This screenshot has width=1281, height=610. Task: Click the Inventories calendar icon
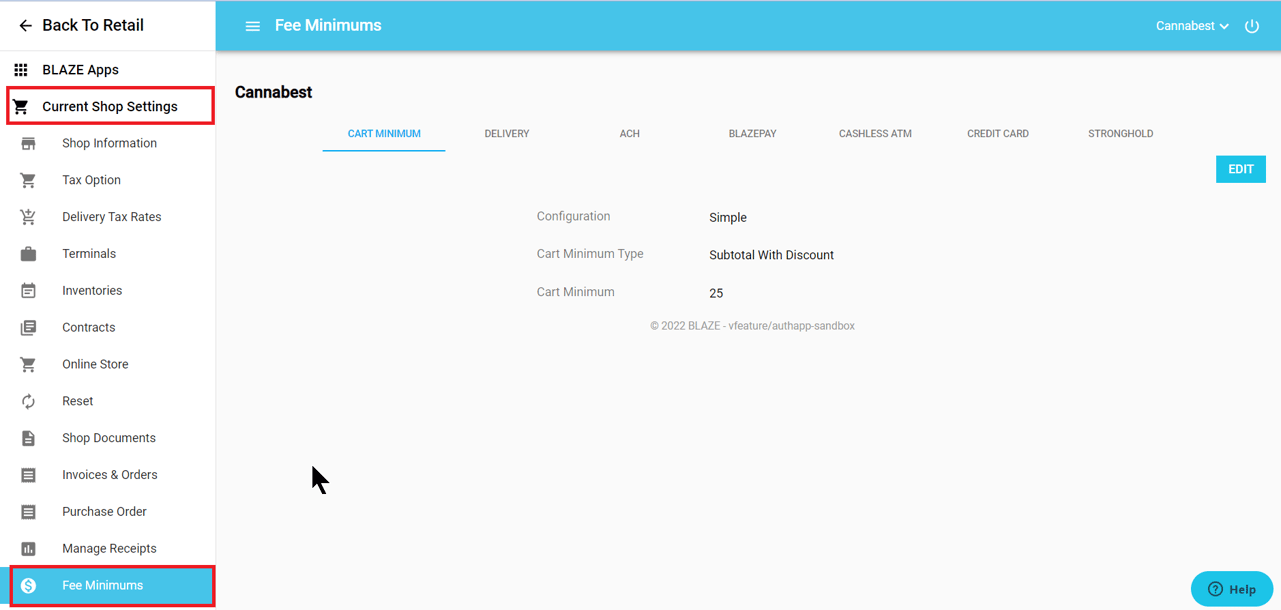pyautogui.click(x=28, y=291)
